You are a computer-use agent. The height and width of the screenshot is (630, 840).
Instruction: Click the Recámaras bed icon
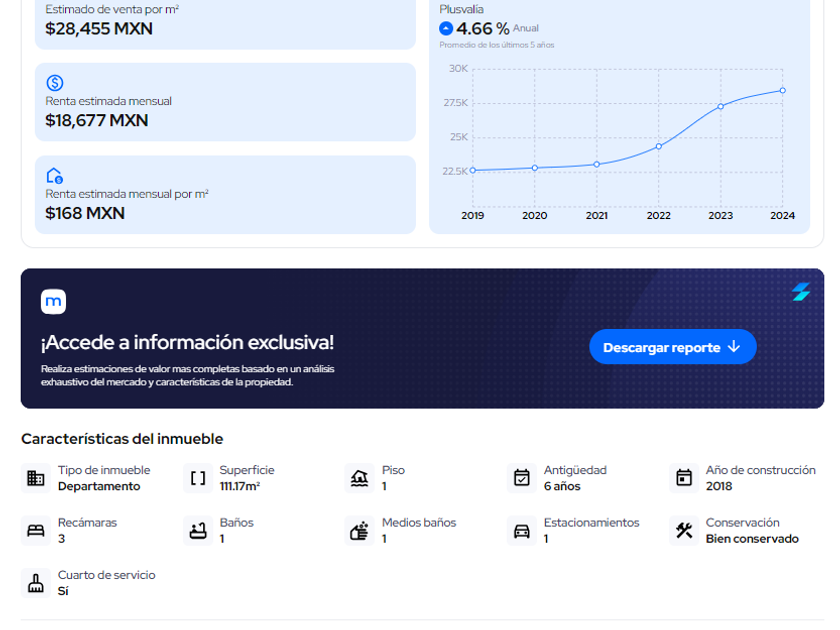[36, 531]
